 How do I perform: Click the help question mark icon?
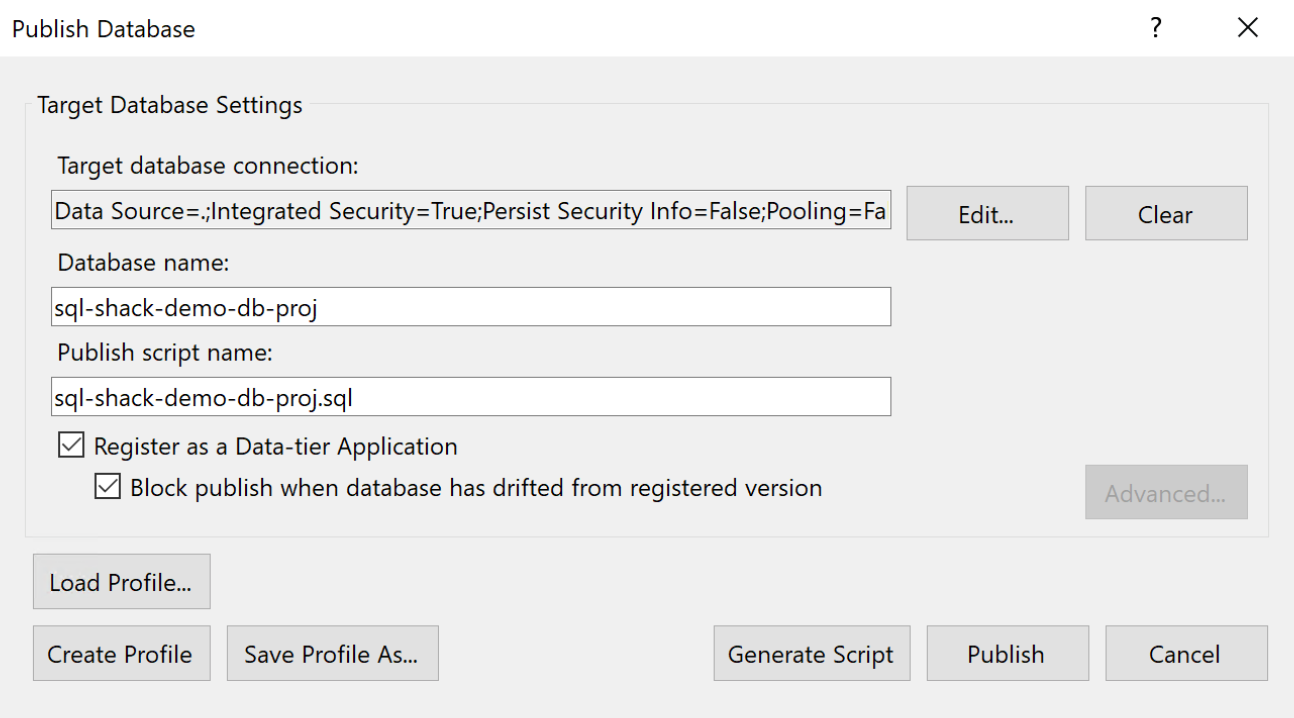[1155, 28]
